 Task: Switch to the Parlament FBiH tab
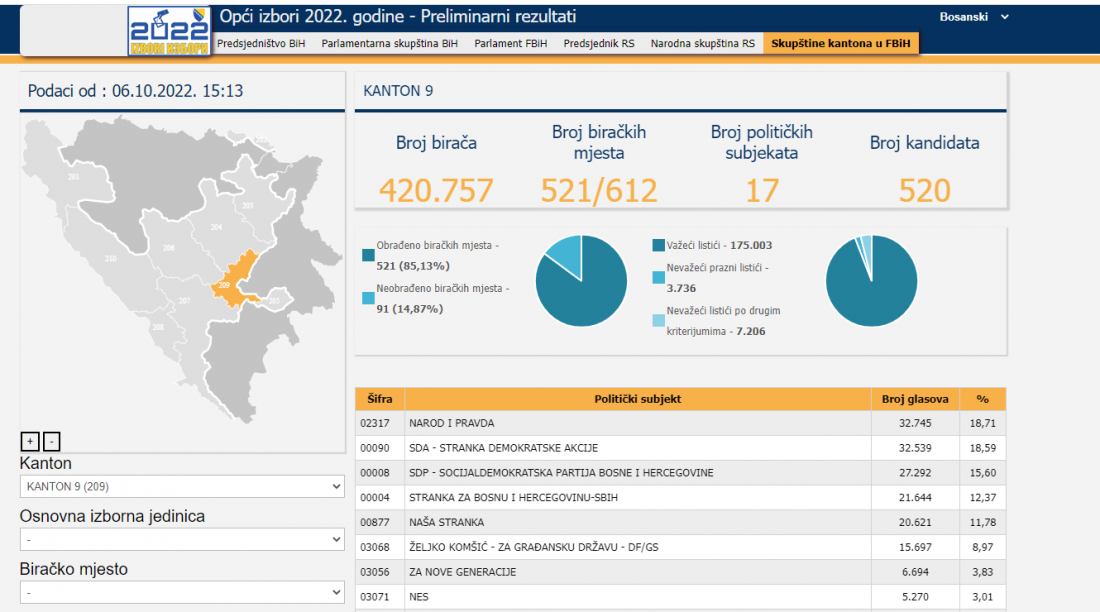512,43
